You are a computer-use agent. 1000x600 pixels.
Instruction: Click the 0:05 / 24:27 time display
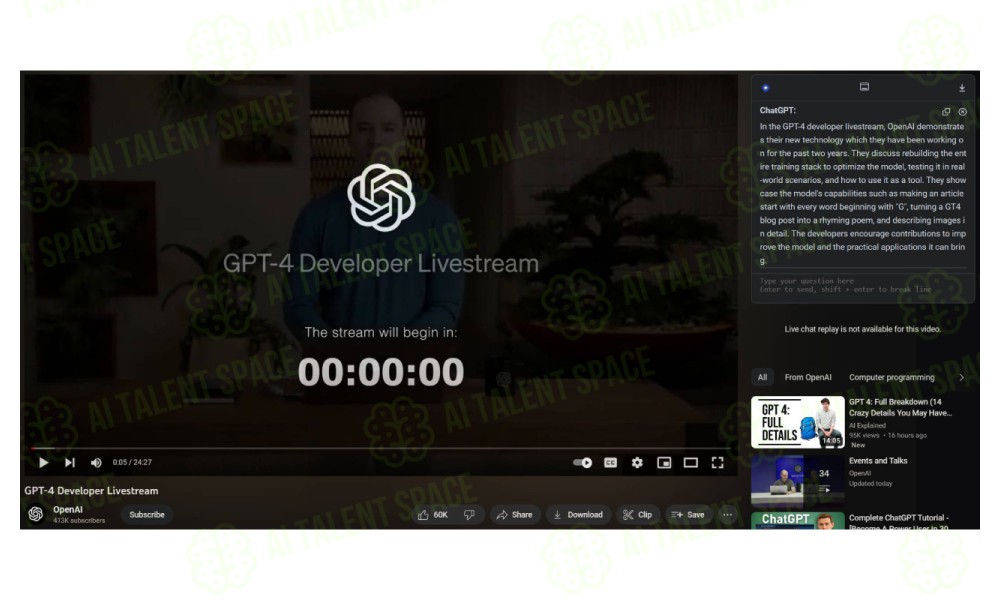coord(132,462)
